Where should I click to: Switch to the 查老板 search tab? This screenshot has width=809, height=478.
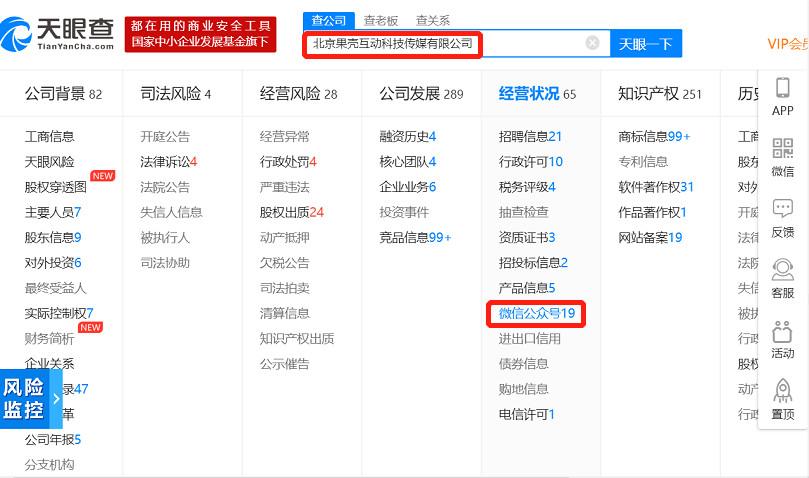[x=381, y=21]
